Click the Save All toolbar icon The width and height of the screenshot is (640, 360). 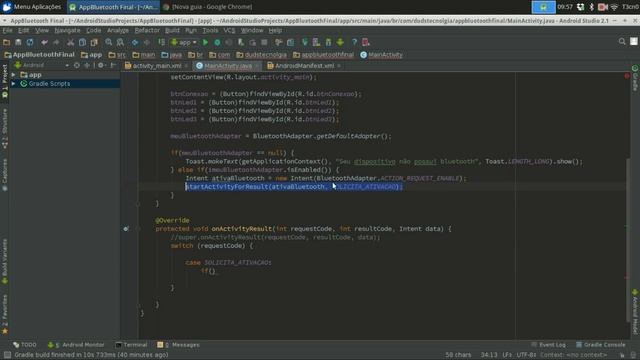tap(18, 42)
